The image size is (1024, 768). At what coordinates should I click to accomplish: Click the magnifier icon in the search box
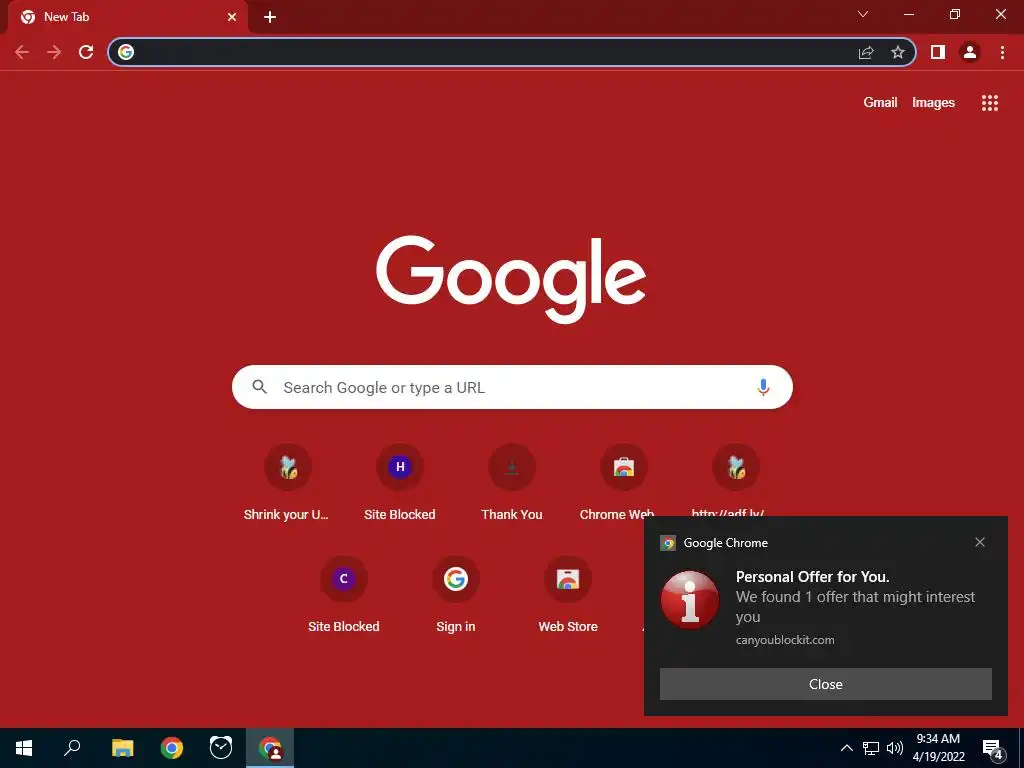tap(259, 387)
